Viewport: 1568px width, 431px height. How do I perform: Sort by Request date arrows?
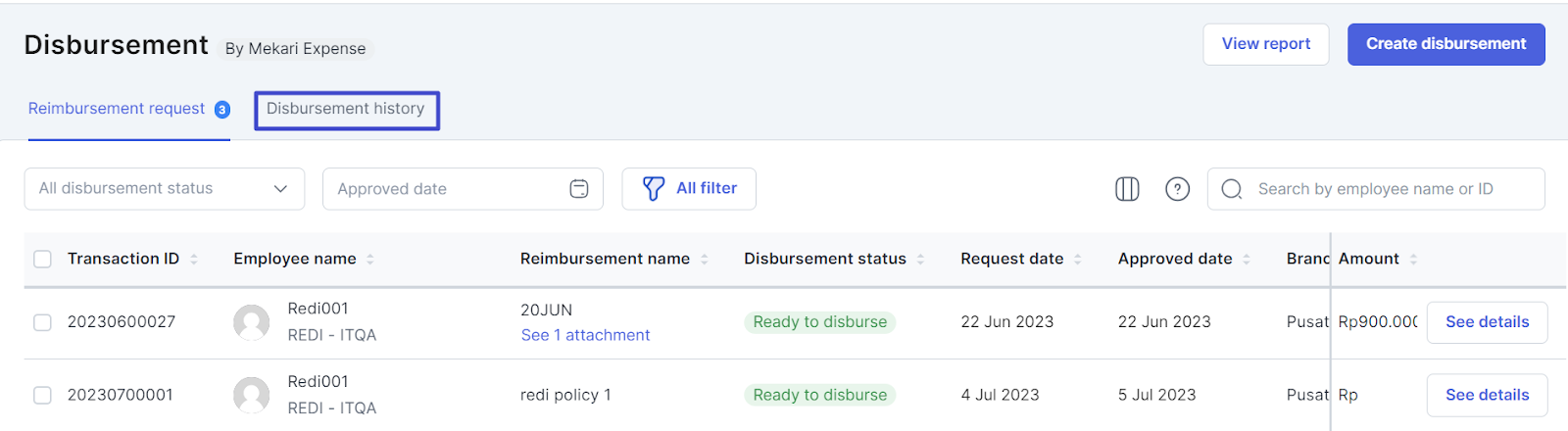click(1078, 260)
